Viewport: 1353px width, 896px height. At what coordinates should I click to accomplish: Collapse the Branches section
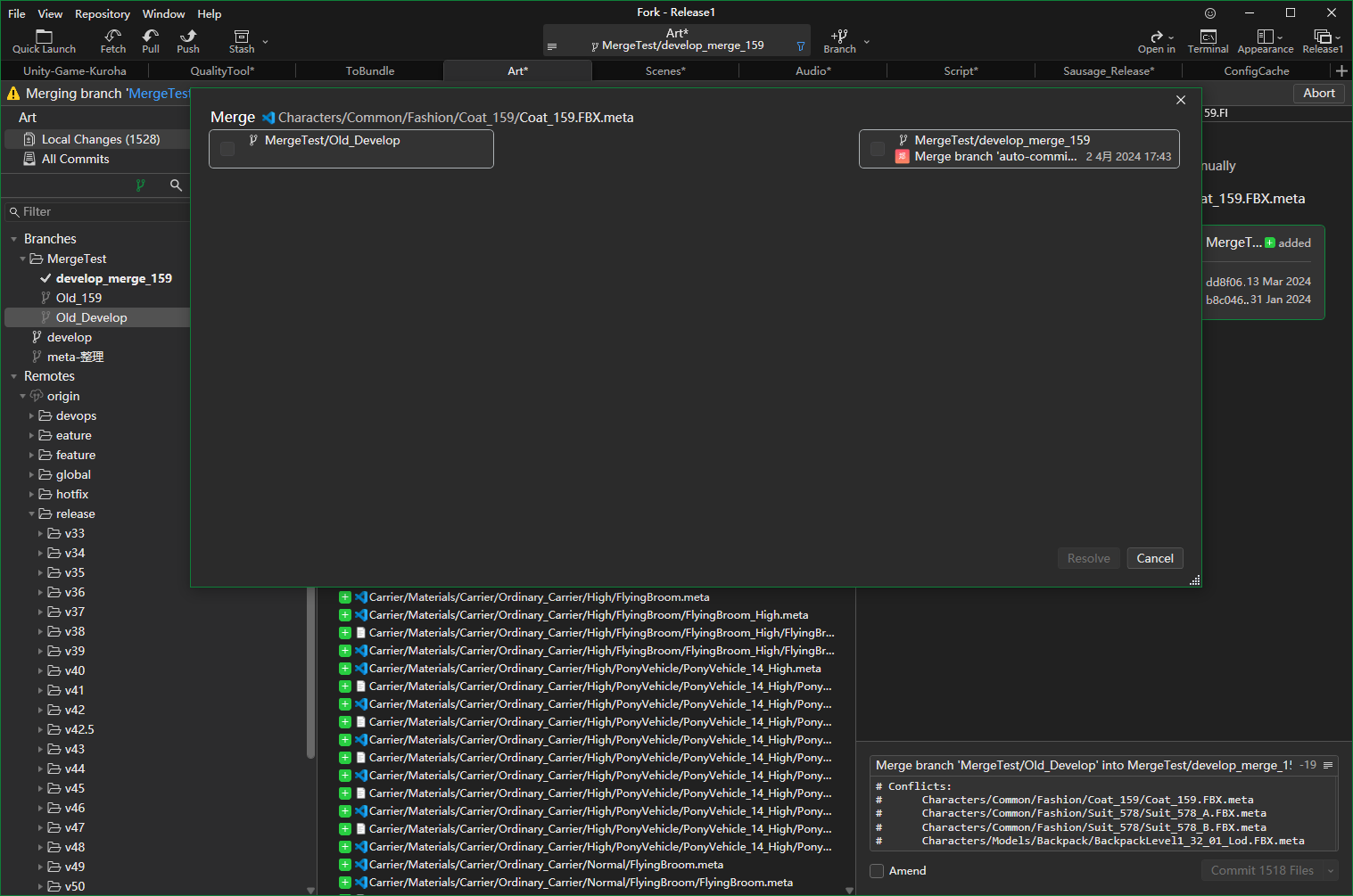tap(14, 239)
